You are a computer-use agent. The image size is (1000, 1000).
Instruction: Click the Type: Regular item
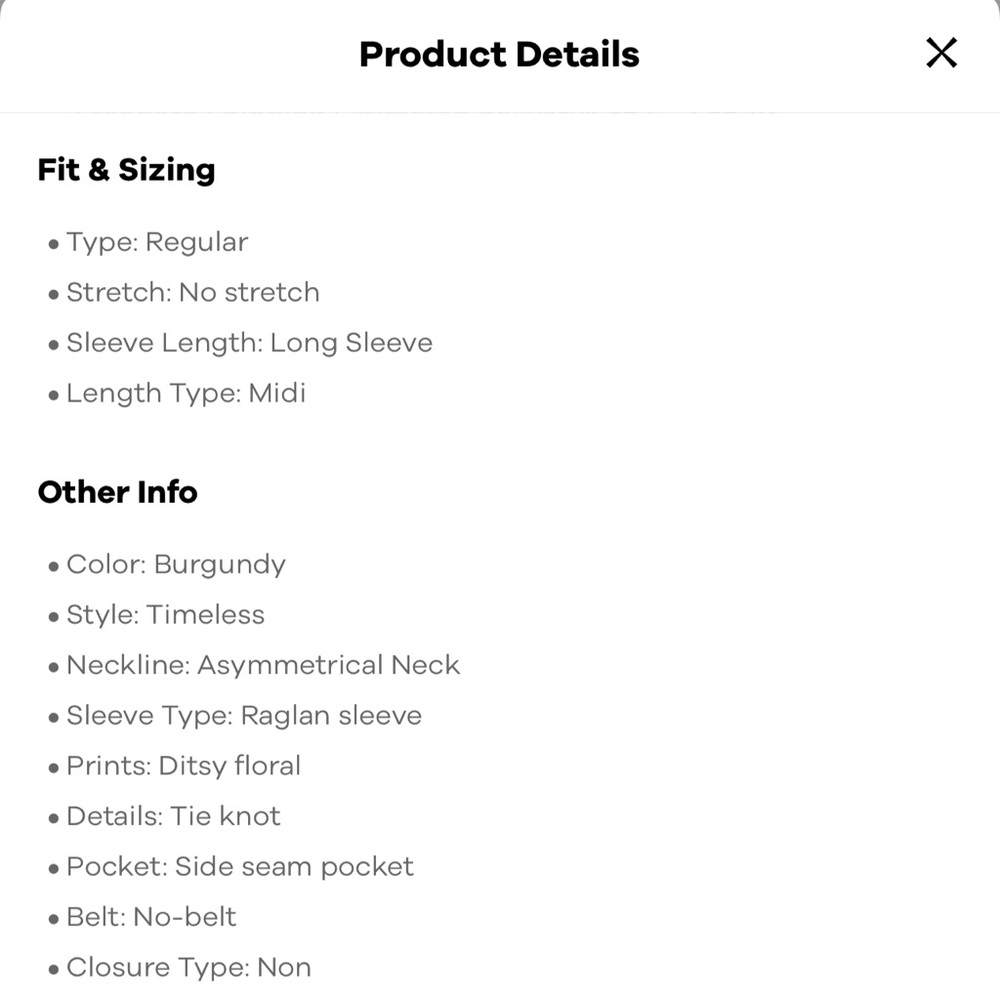click(x=157, y=242)
